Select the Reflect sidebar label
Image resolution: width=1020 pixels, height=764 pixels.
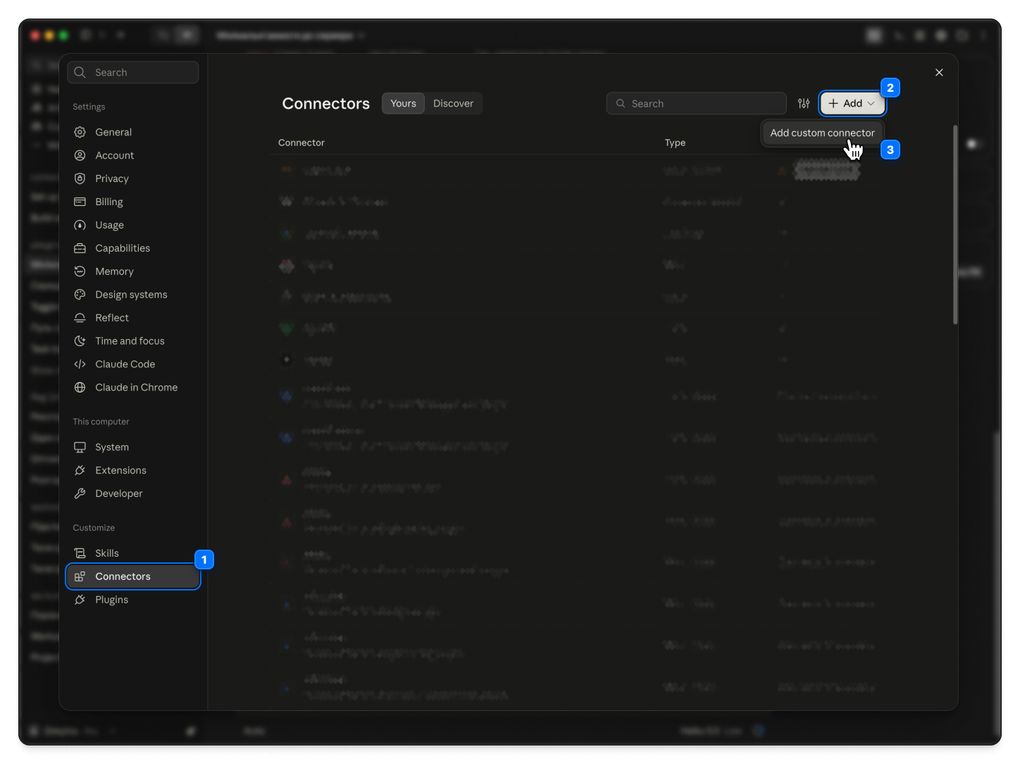click(112, 318)
